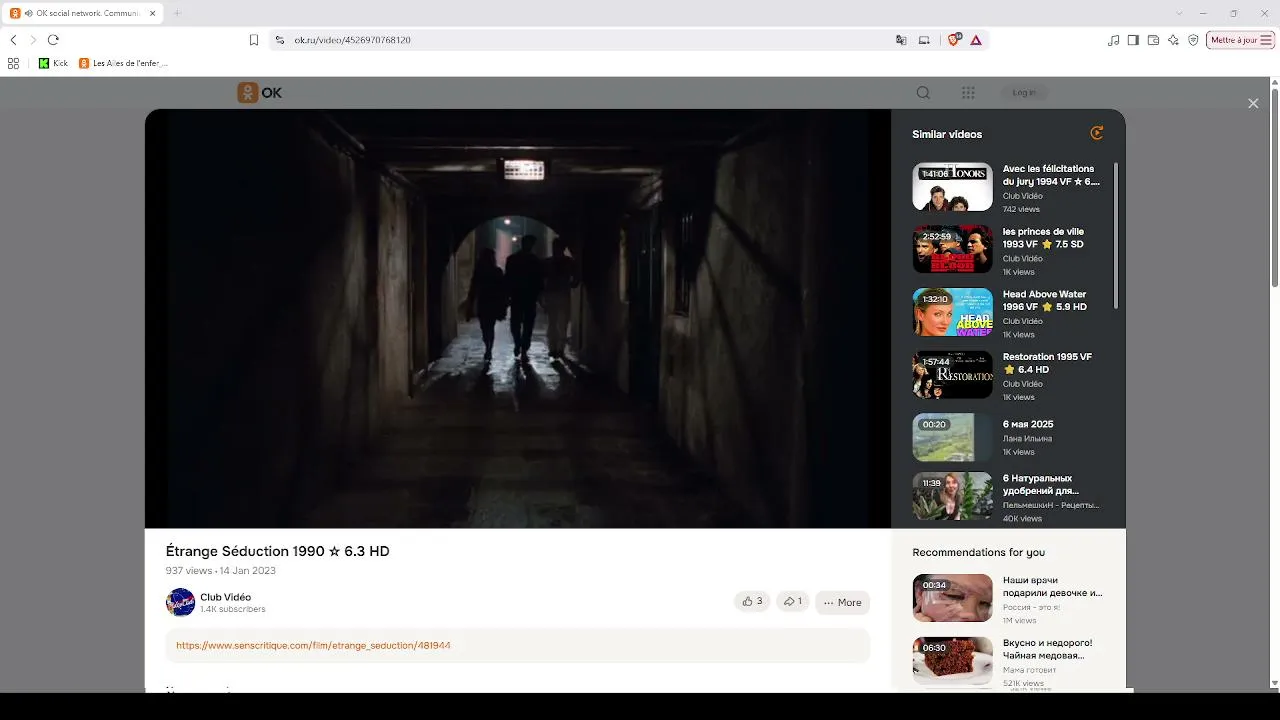Screen dimensions: 1280x720
Task: Open the Brave VPN shield icon
Action: pyautogui.click(x=1193, y=40)
